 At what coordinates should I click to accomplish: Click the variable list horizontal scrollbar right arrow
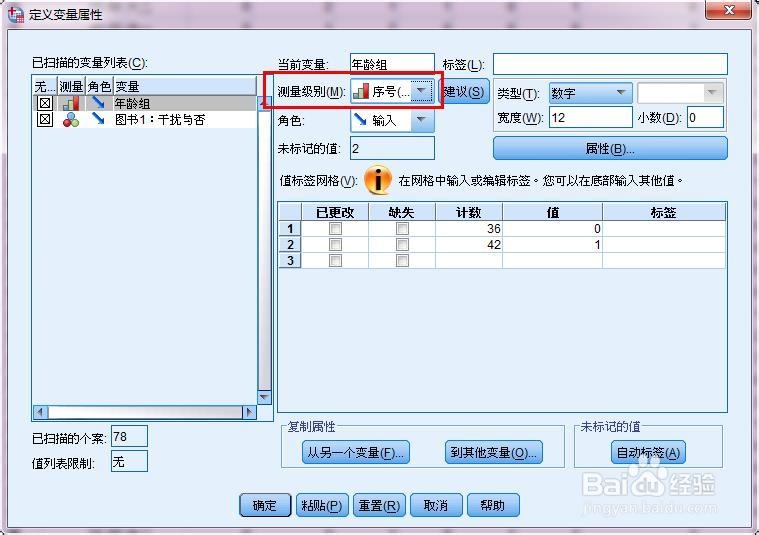[x=249, y=412]
